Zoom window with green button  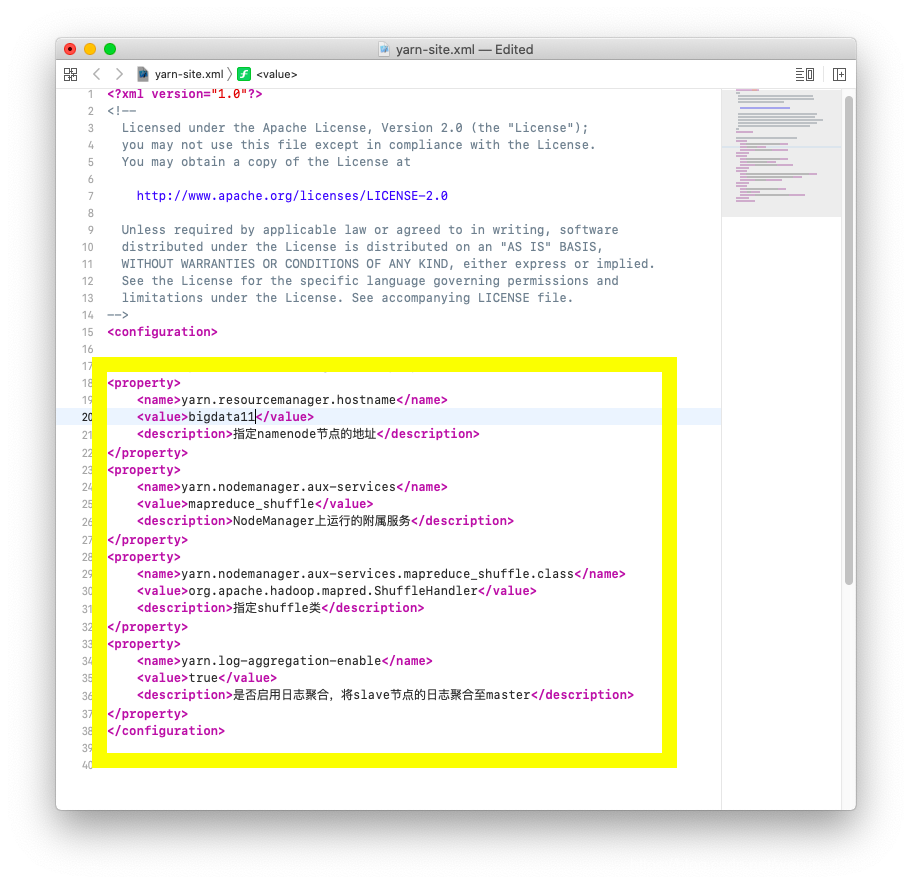[110, 49]
